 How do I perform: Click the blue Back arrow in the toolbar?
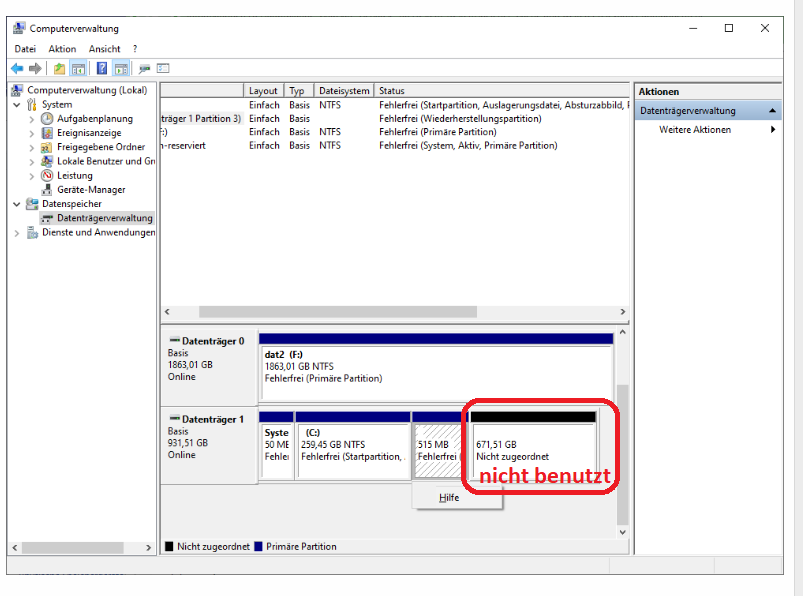coord(17,68)
